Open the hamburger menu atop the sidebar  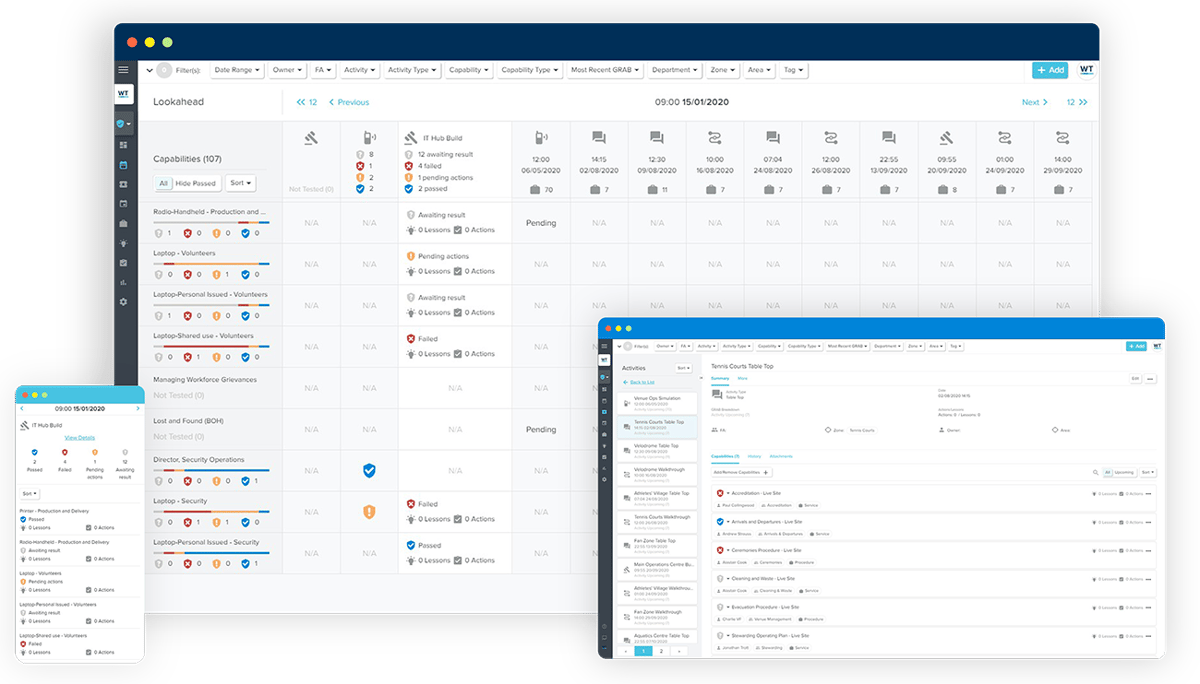coord(122,70)
